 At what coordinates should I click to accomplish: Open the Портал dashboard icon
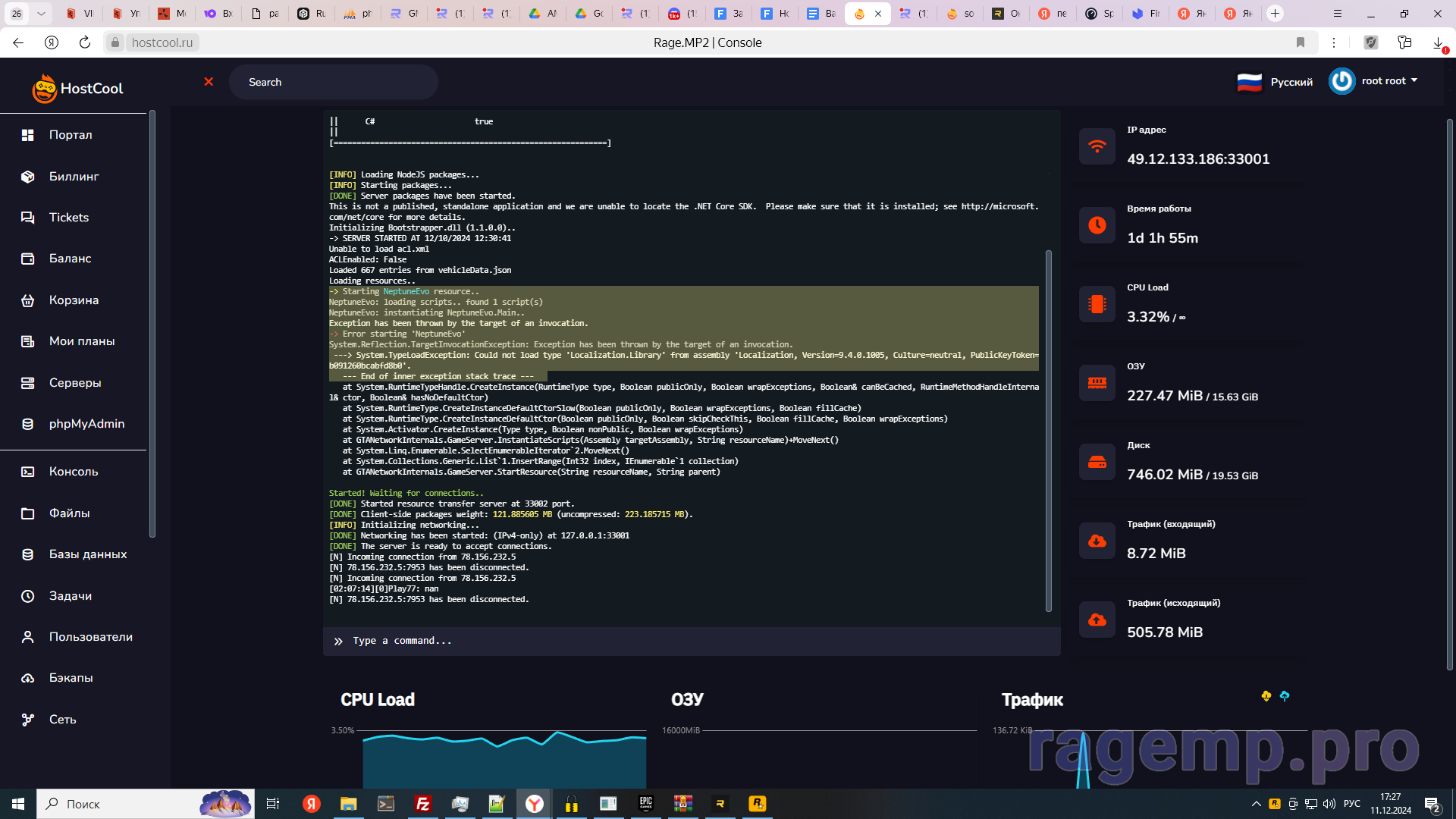pyautogui.click(x=28, y=135)
